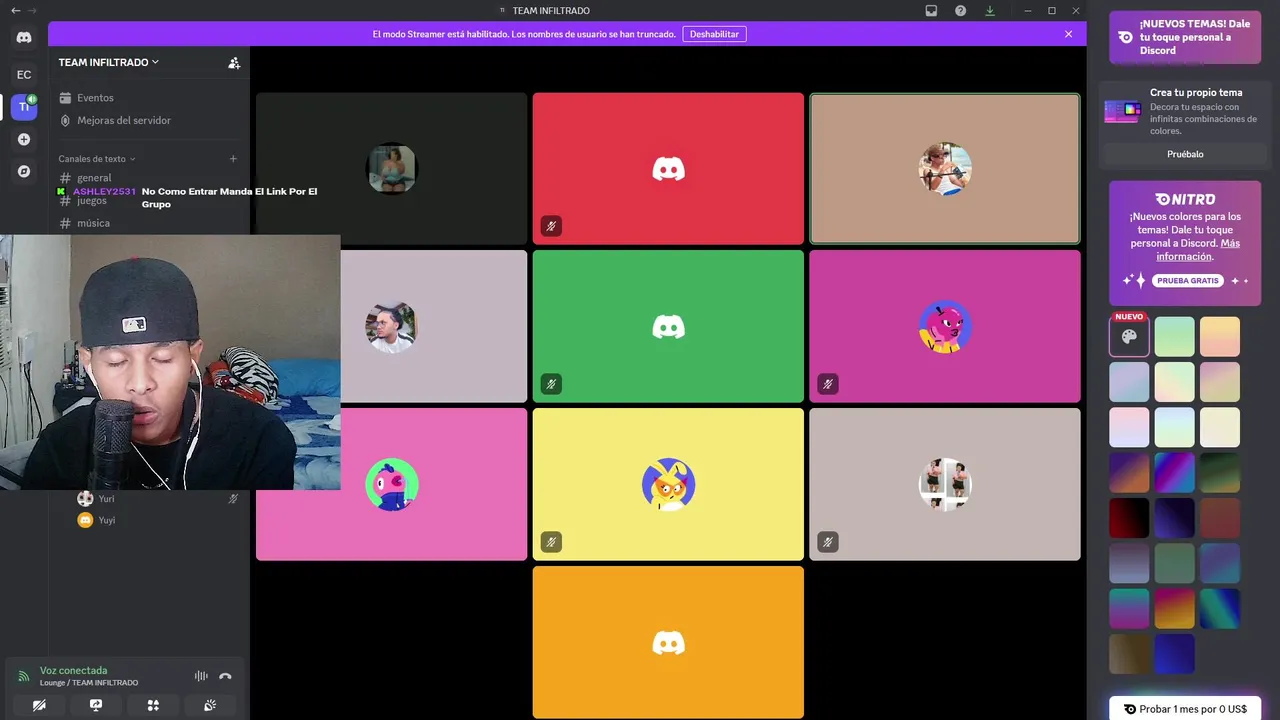Viewport: 1280px width, 720px height.
Task: Select the peach yellow theme swatch in top row
Action: (x=1220, y=337)
